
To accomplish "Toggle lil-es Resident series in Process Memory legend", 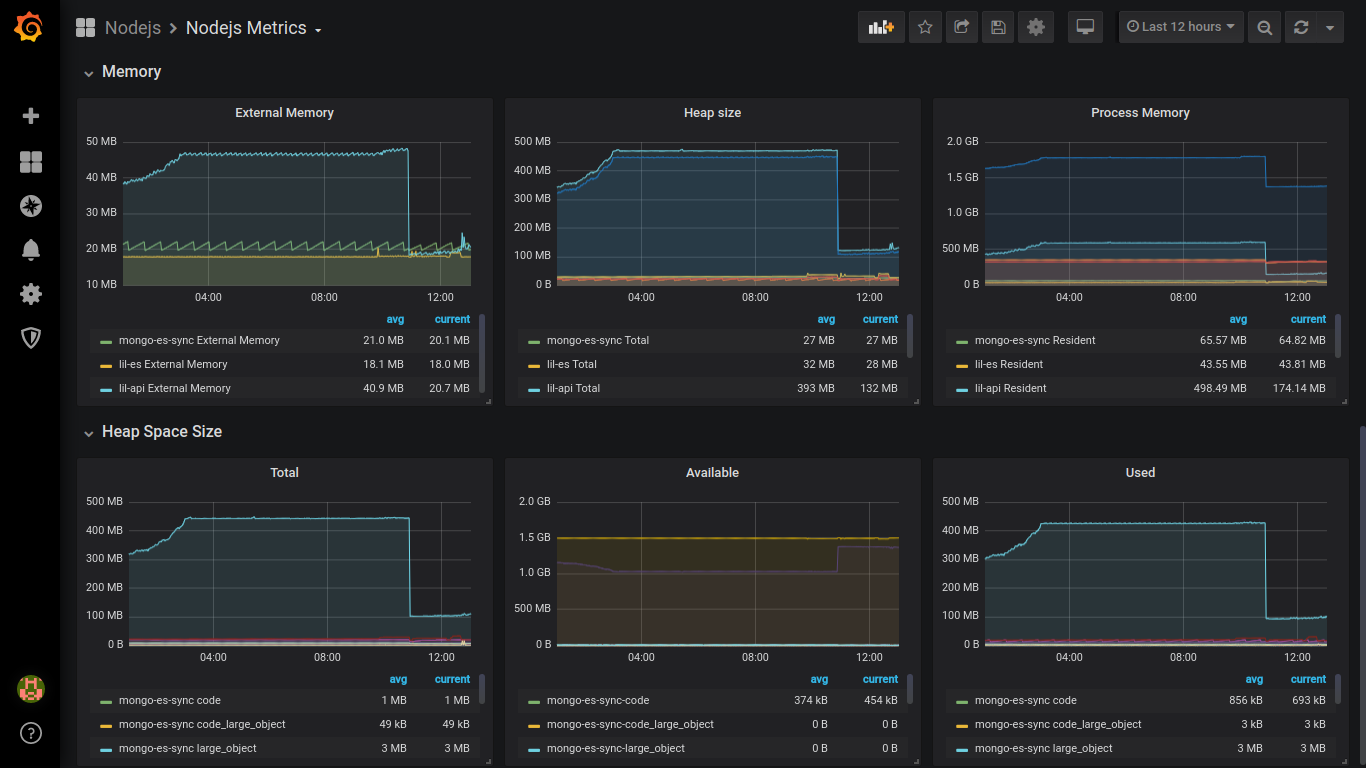I will 1008,364.
